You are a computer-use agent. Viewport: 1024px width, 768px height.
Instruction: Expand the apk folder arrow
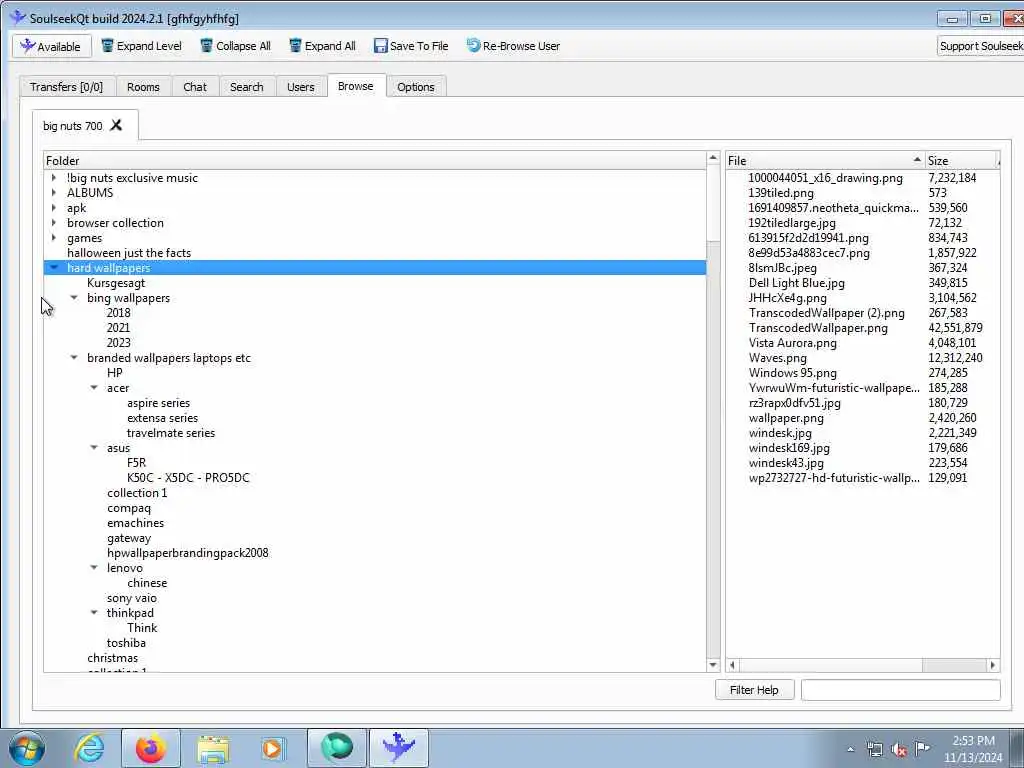click(x=54, y=208)
